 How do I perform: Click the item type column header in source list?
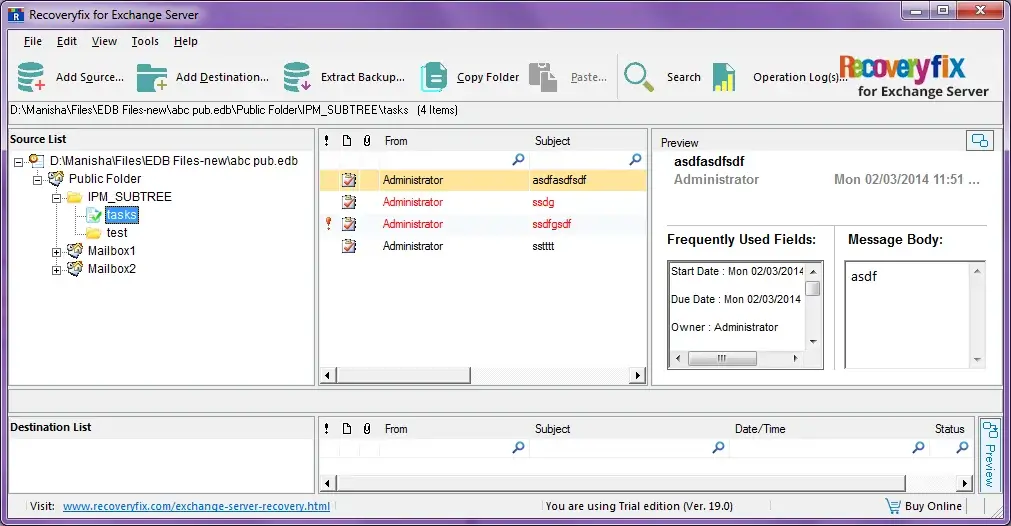point(347,141)
